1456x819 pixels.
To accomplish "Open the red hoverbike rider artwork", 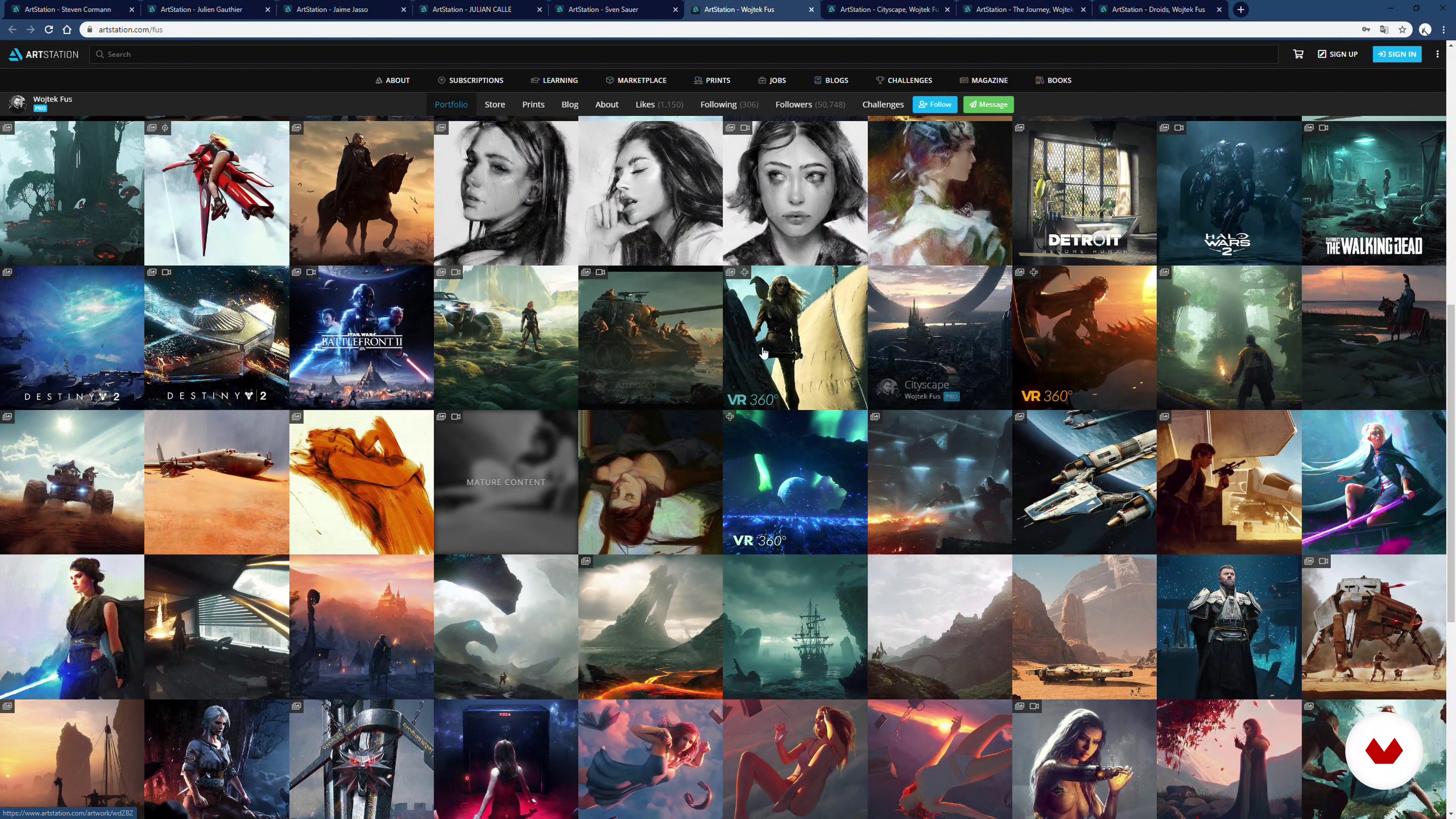I will (x=217, y=193).
